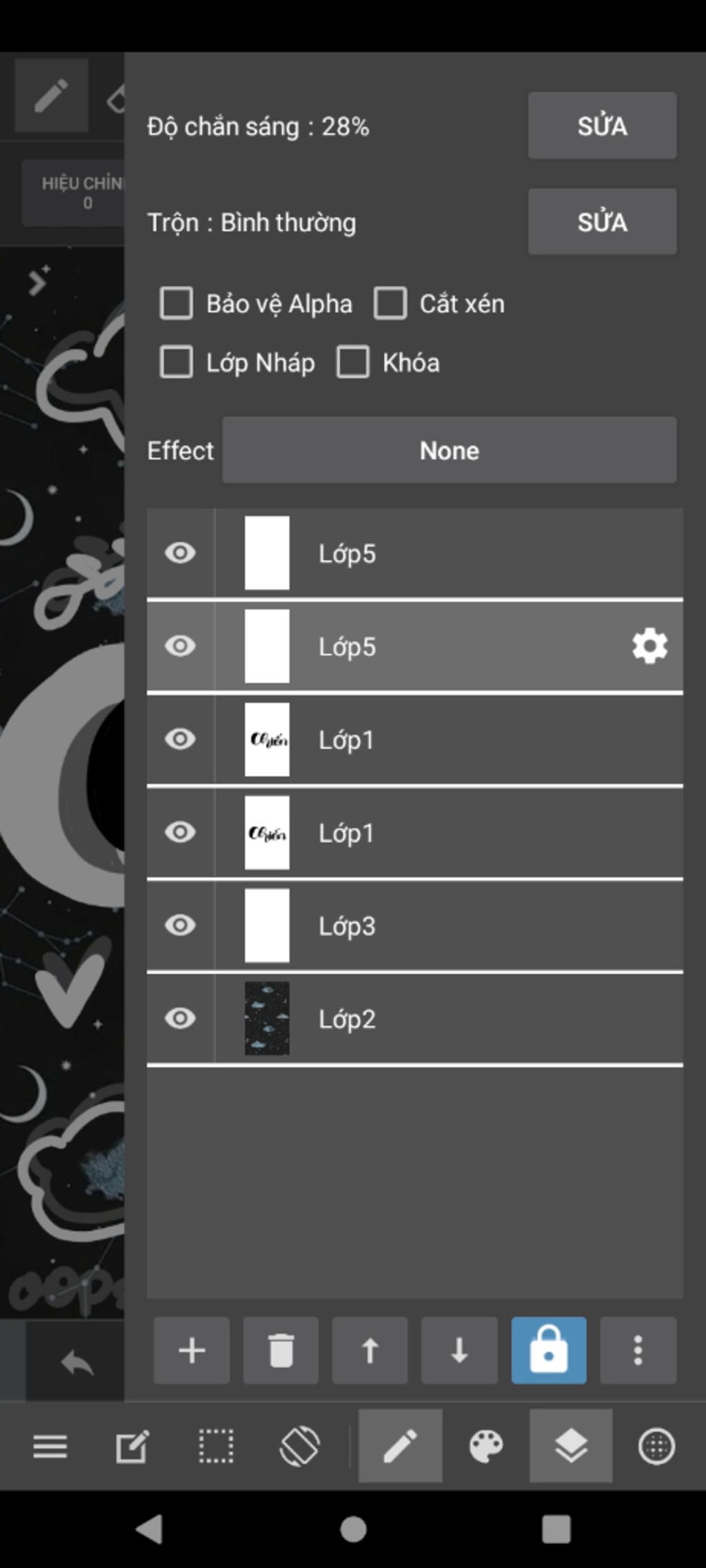Image resolution: width=706 pixels, height=1568 pixels.
Task: Hide the Lớp2 layer using eye icon
Action: [181, 1018]
